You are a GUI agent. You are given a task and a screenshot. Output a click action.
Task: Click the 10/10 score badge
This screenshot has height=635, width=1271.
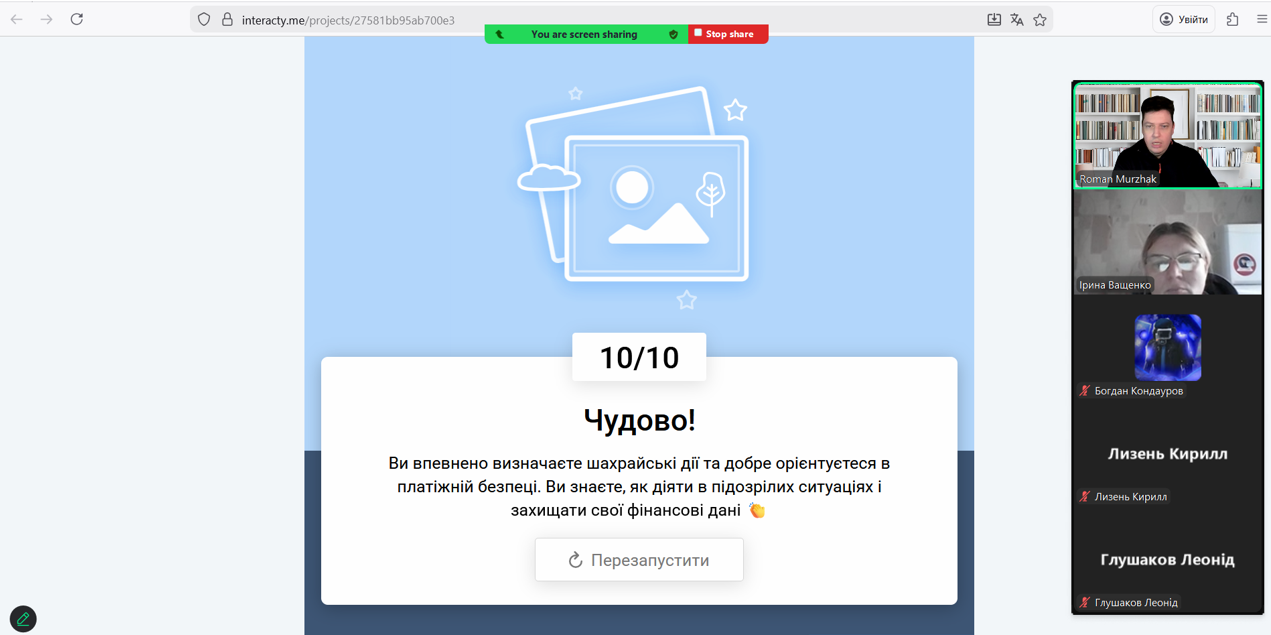click(639, 357)
